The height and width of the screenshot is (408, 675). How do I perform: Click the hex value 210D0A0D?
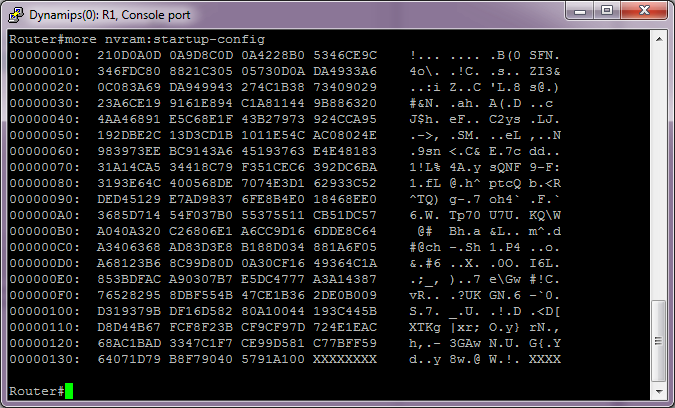pos(129,56)
